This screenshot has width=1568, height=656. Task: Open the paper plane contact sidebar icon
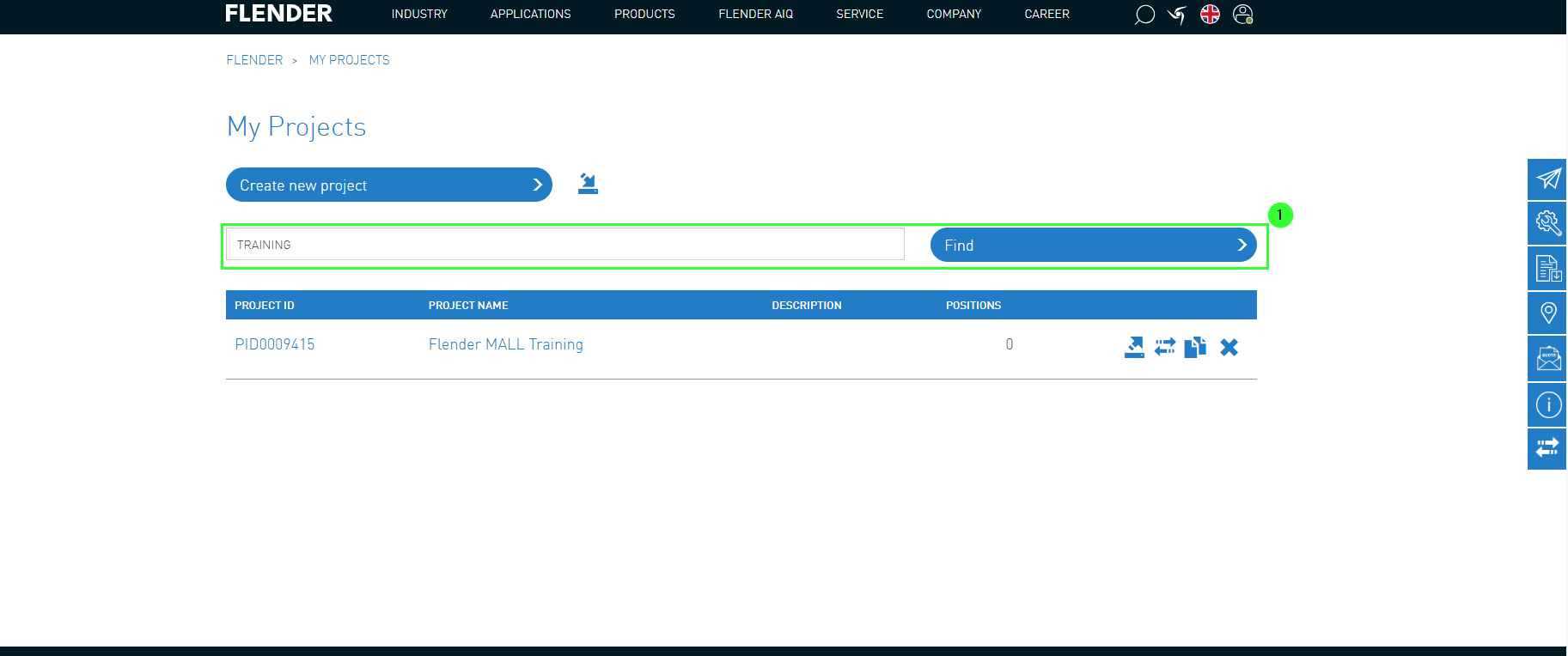click(x=1547, y=179)
